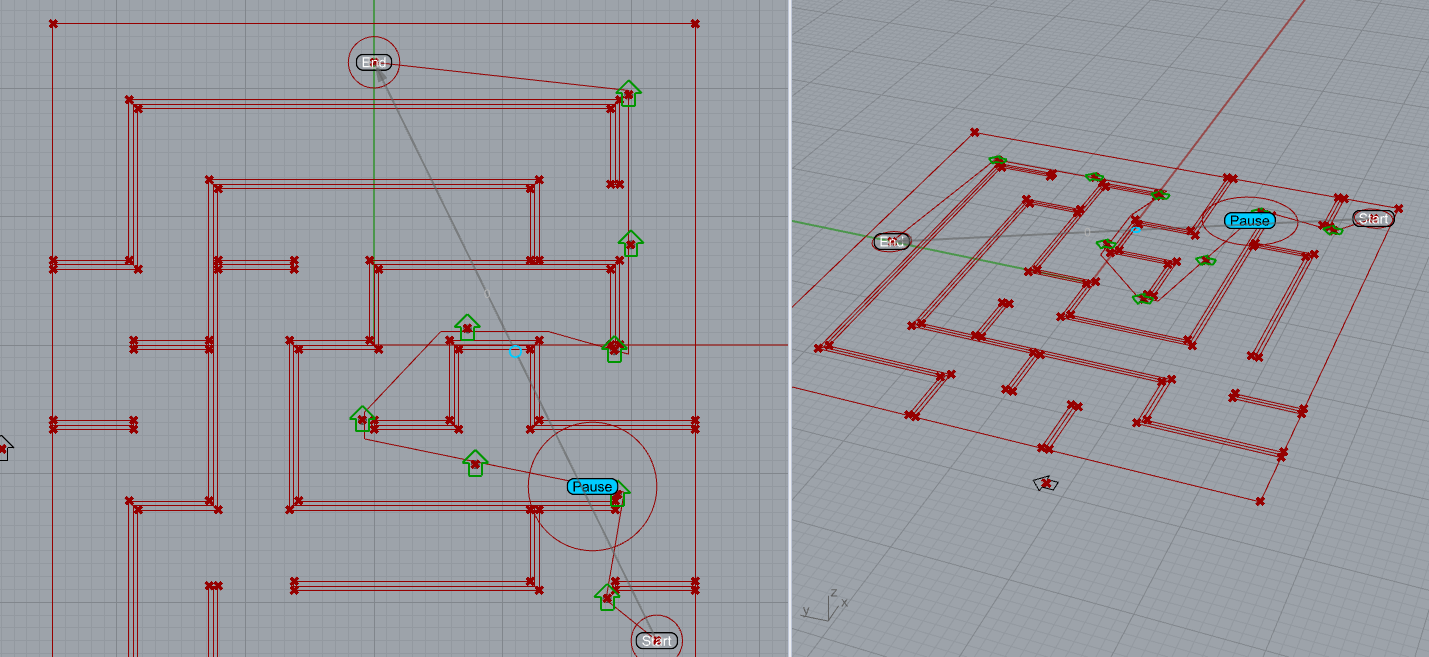Click the Pause tag in the perspective viewport
Screen dimensions: 1429x657
click(1249, 220)
